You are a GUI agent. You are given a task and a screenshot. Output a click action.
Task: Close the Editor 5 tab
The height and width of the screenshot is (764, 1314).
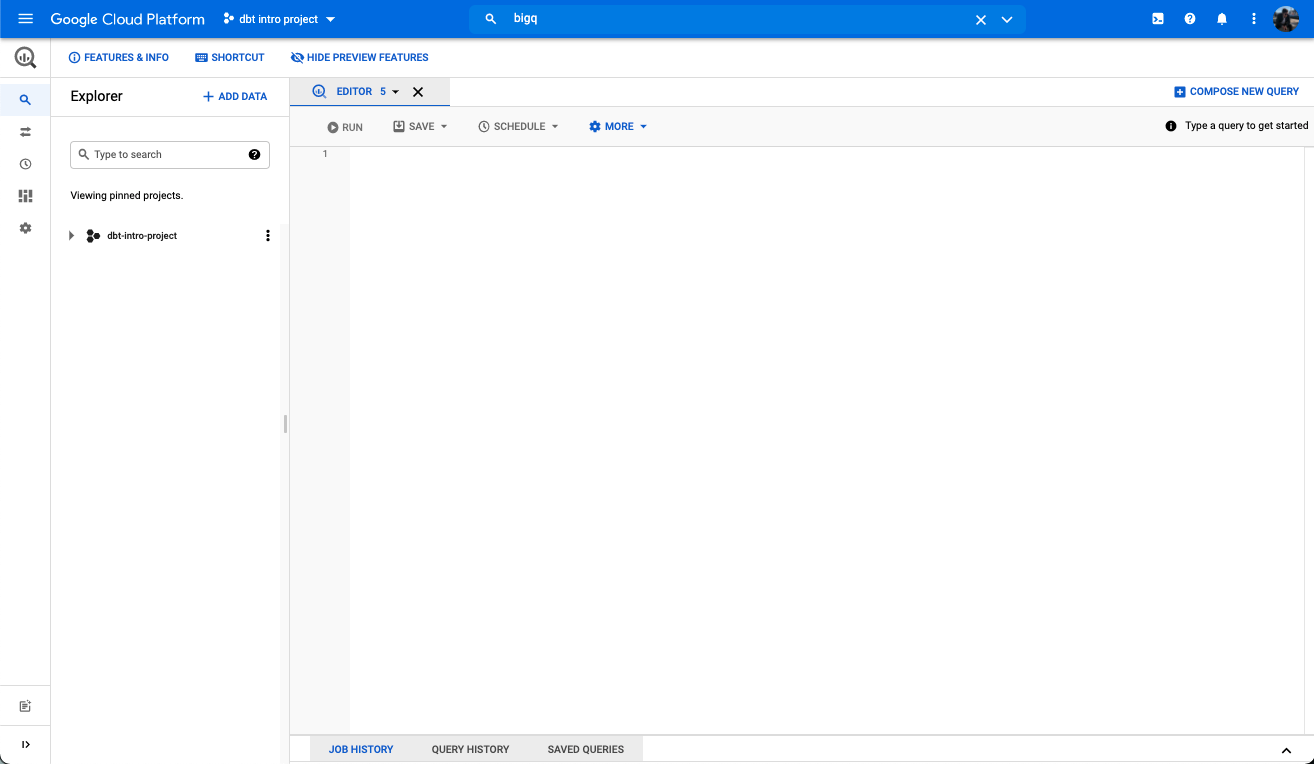(418, 92)
